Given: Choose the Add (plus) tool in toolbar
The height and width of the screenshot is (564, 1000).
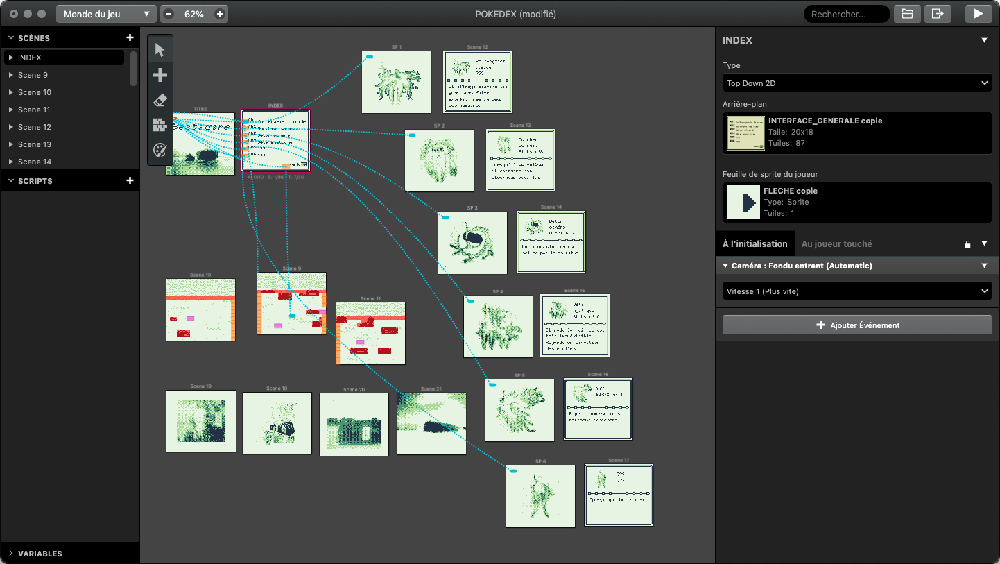Looking at the screenshot, I should 160,75.
